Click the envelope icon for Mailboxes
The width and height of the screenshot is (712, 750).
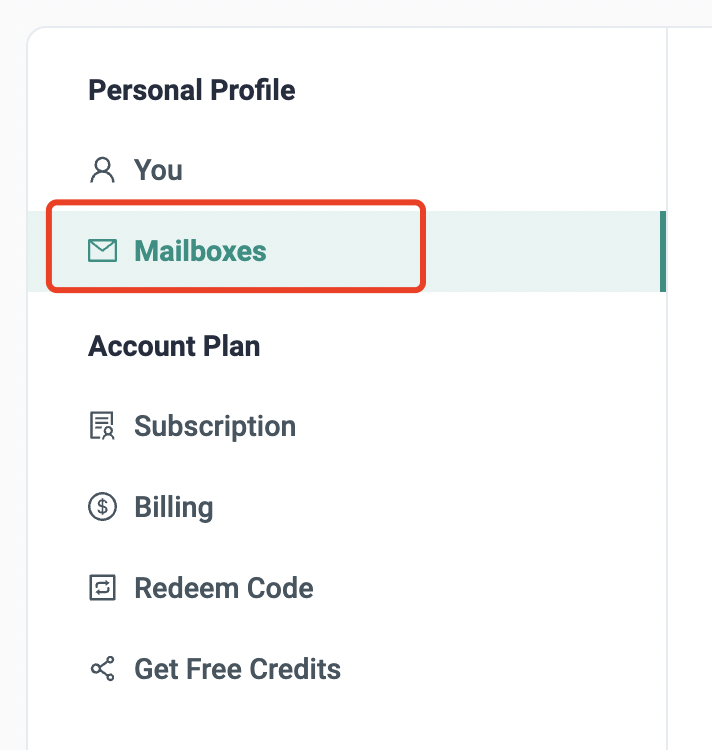[102, 250]
